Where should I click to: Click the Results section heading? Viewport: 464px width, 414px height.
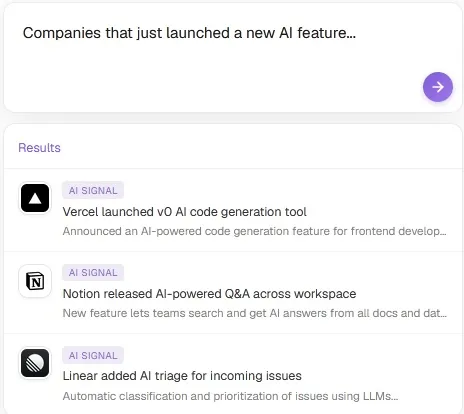[39, 148]
